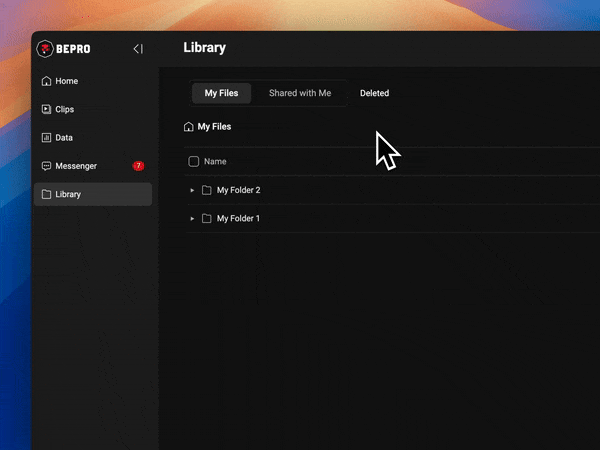Open the Deleted tab
Screen dimensions: 600x450
tap(374, 93)
